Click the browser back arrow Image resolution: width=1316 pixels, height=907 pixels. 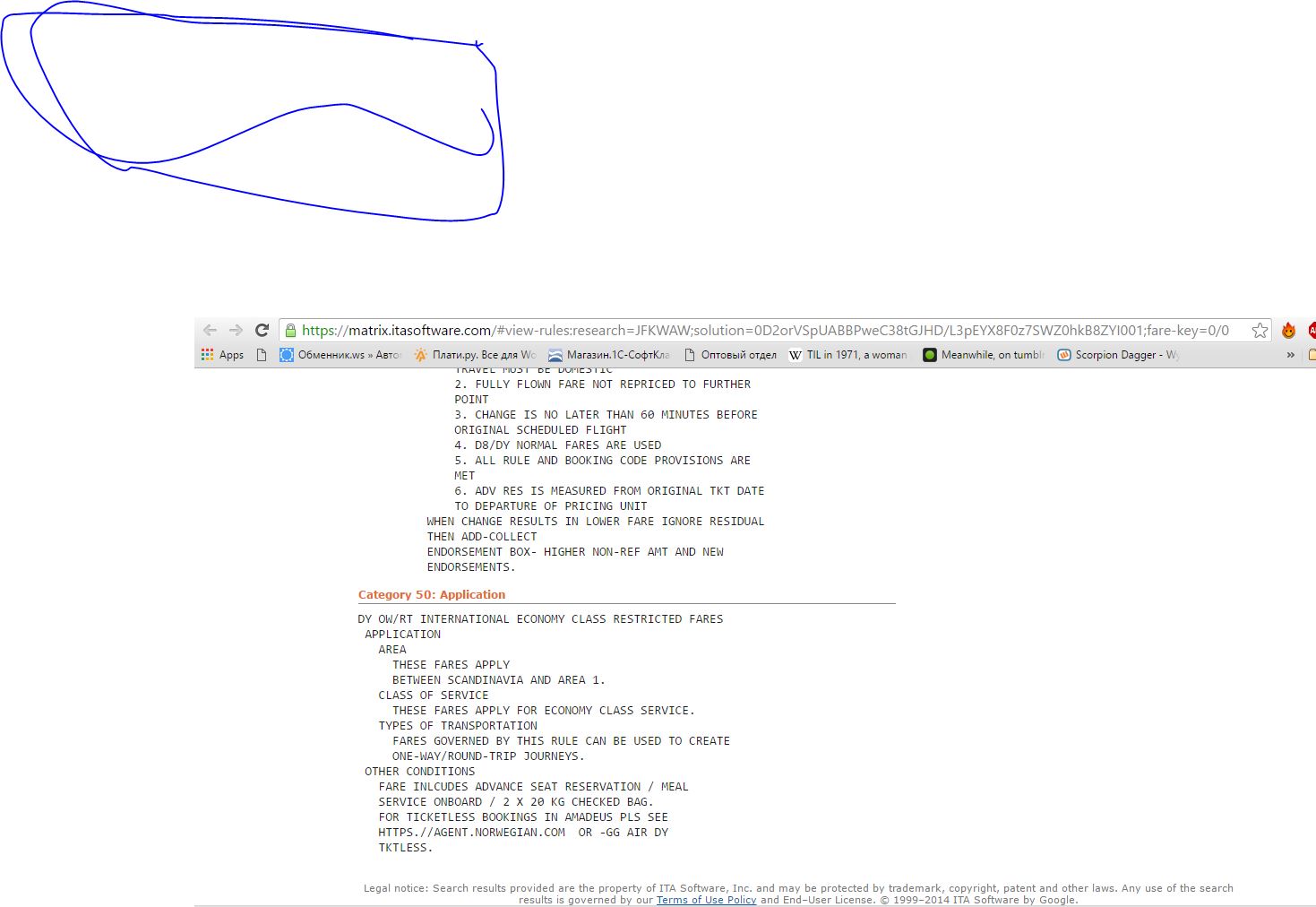210,330
